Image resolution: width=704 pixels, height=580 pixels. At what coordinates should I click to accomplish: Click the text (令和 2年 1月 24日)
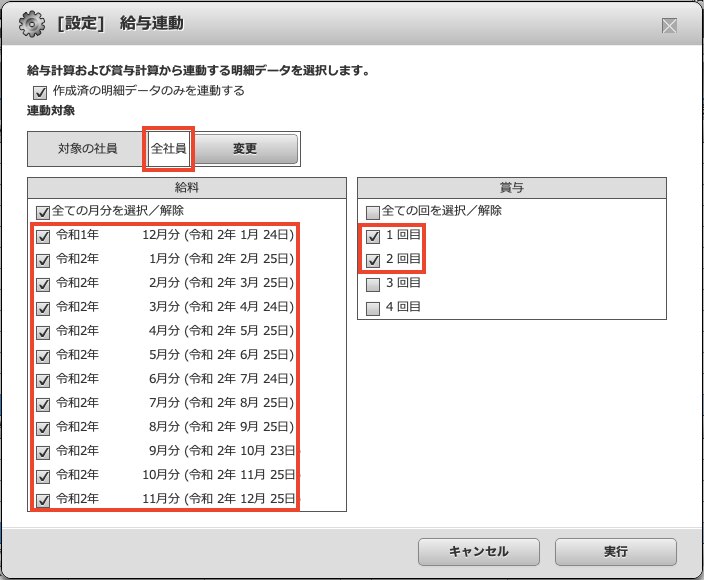coord(239,235)
